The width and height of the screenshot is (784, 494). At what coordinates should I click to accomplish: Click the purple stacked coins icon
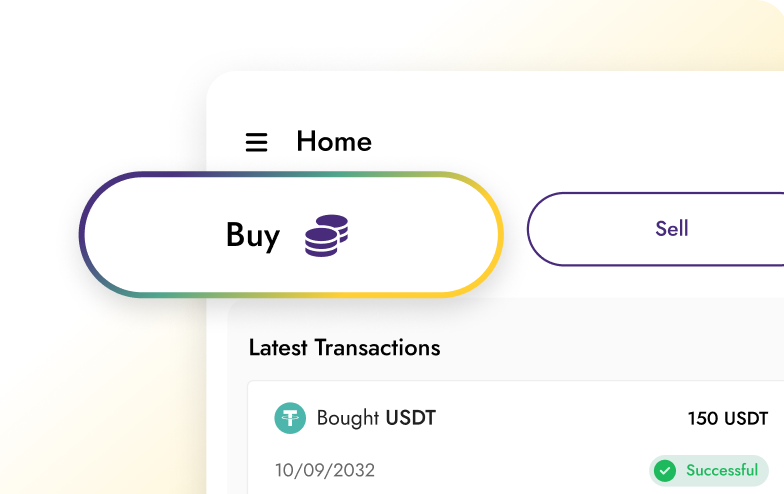point(326,236)
